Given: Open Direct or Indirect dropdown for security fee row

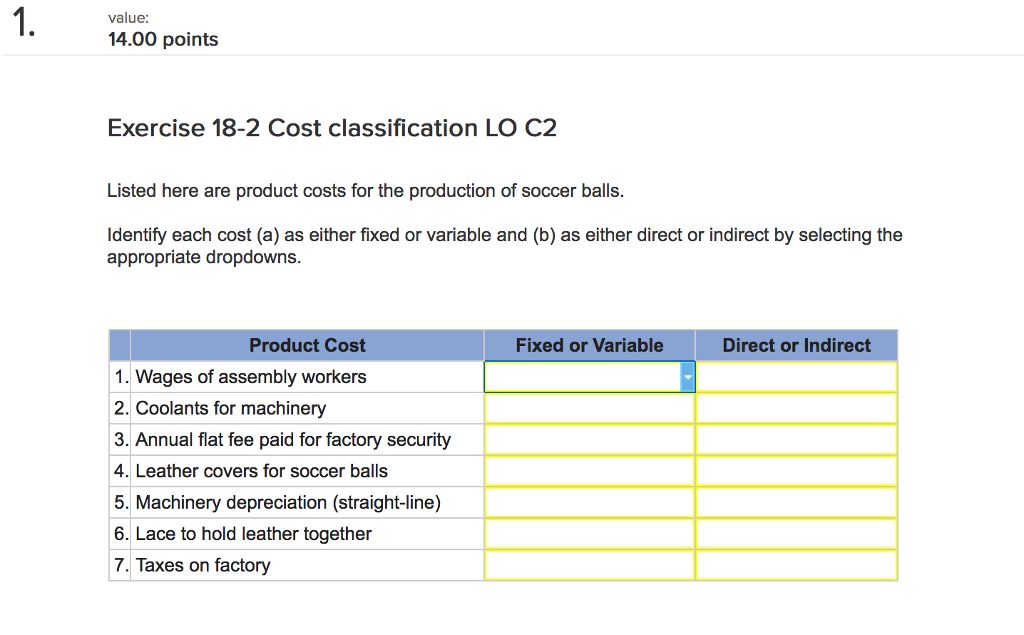Looking at the screenshot, I should [796, 439].
